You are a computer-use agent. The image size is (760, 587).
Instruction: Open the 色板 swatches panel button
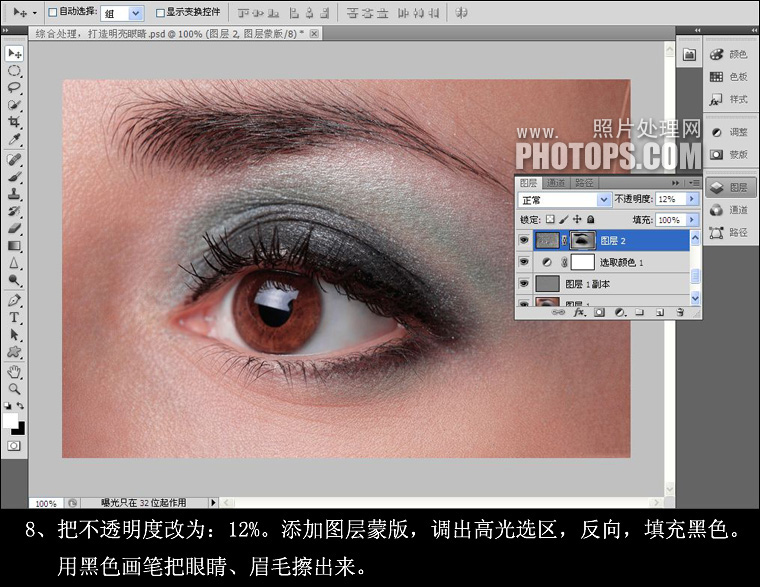(730, 77)
